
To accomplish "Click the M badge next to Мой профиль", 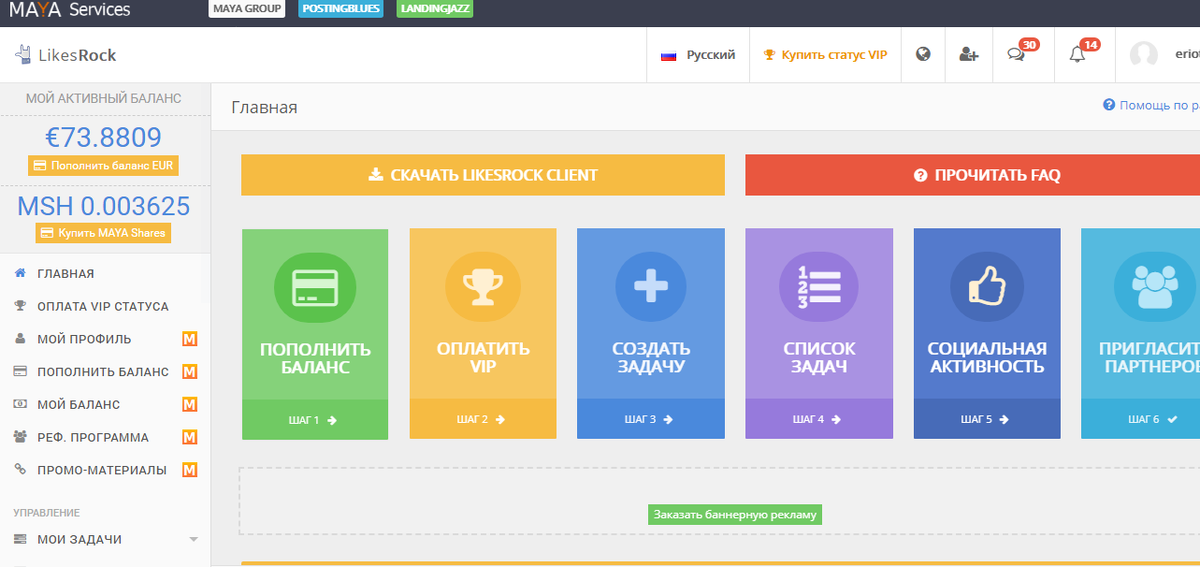I will 190,339.
